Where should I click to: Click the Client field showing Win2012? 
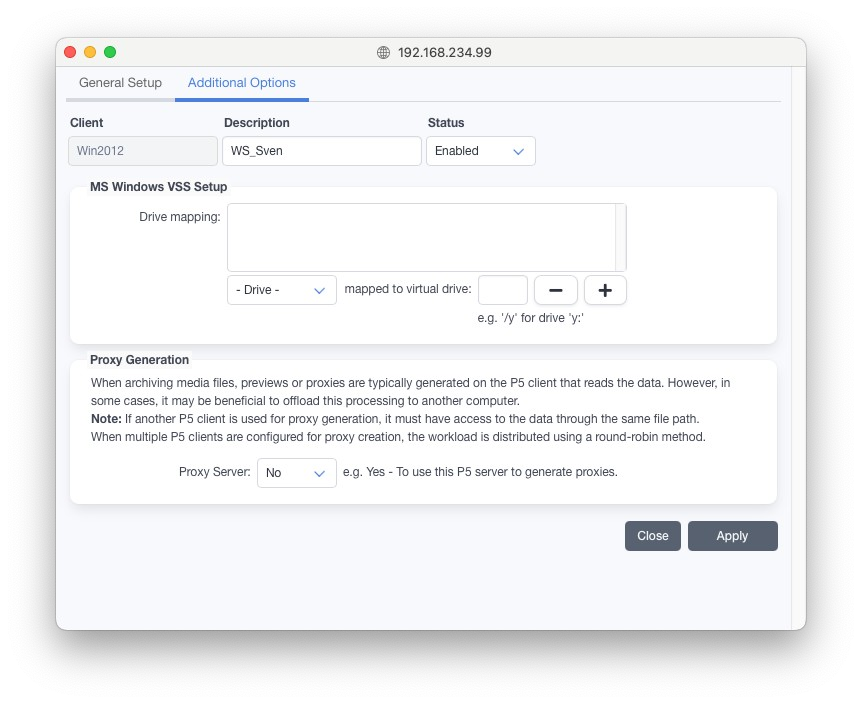143,151
